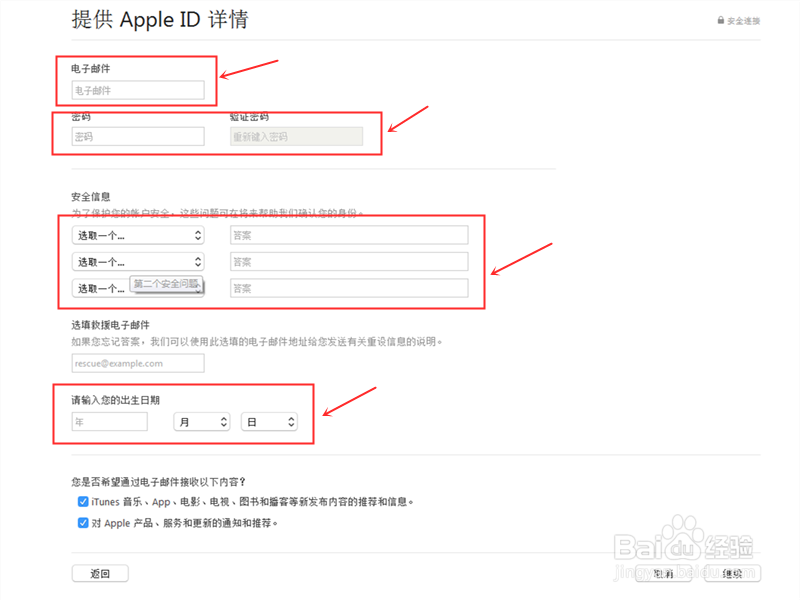Click the 年 birth year field

(x=110, y=422)
